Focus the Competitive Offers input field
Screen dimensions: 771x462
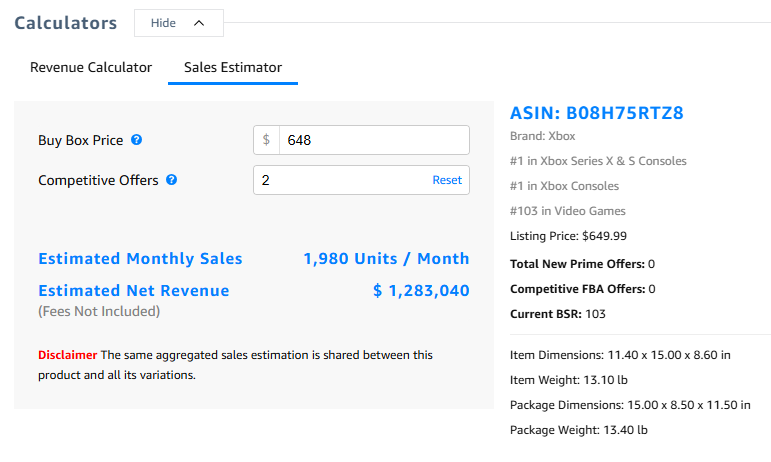(361, 180)
